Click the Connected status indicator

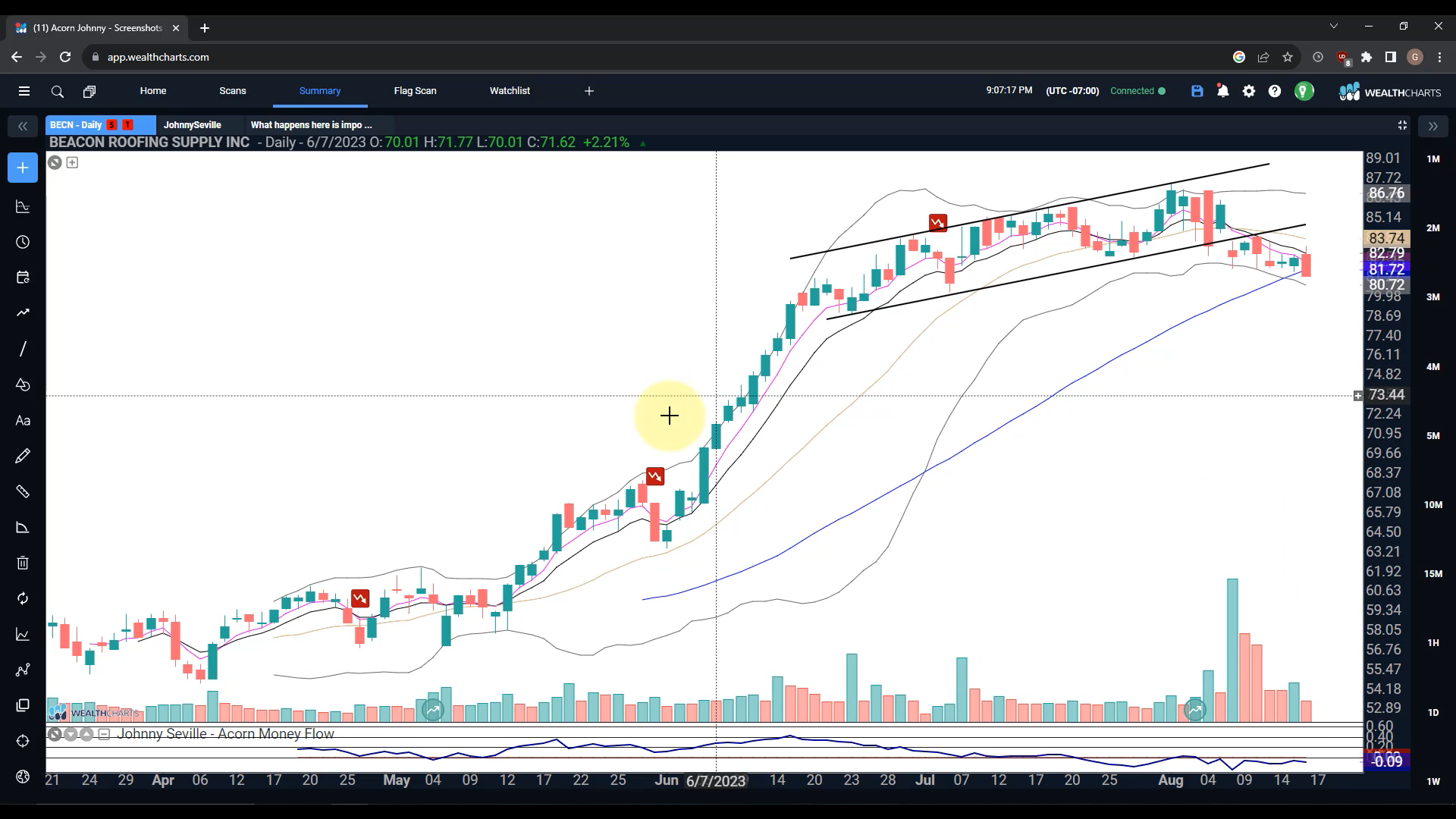[x=1138, y=91]
